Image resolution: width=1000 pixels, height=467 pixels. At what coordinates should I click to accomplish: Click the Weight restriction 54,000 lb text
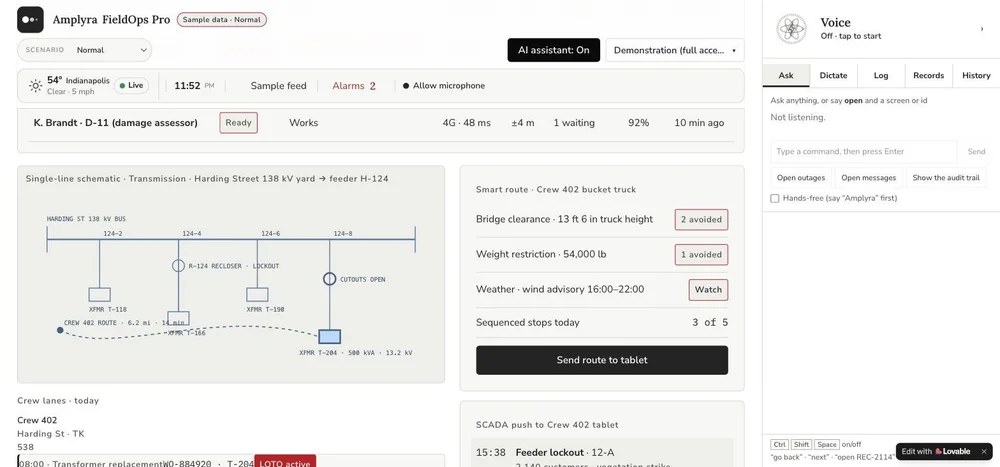point(541,255)
